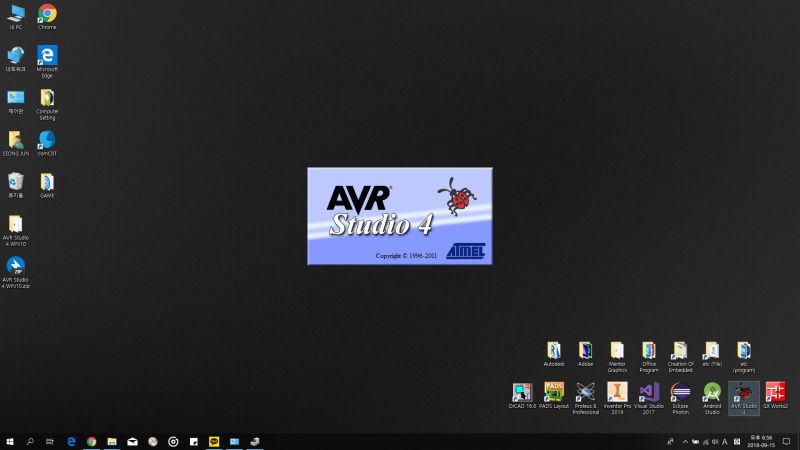Select the Chrome desktop icon
Viewport: 800px width, 450px height.
click(x=47, y=17)
